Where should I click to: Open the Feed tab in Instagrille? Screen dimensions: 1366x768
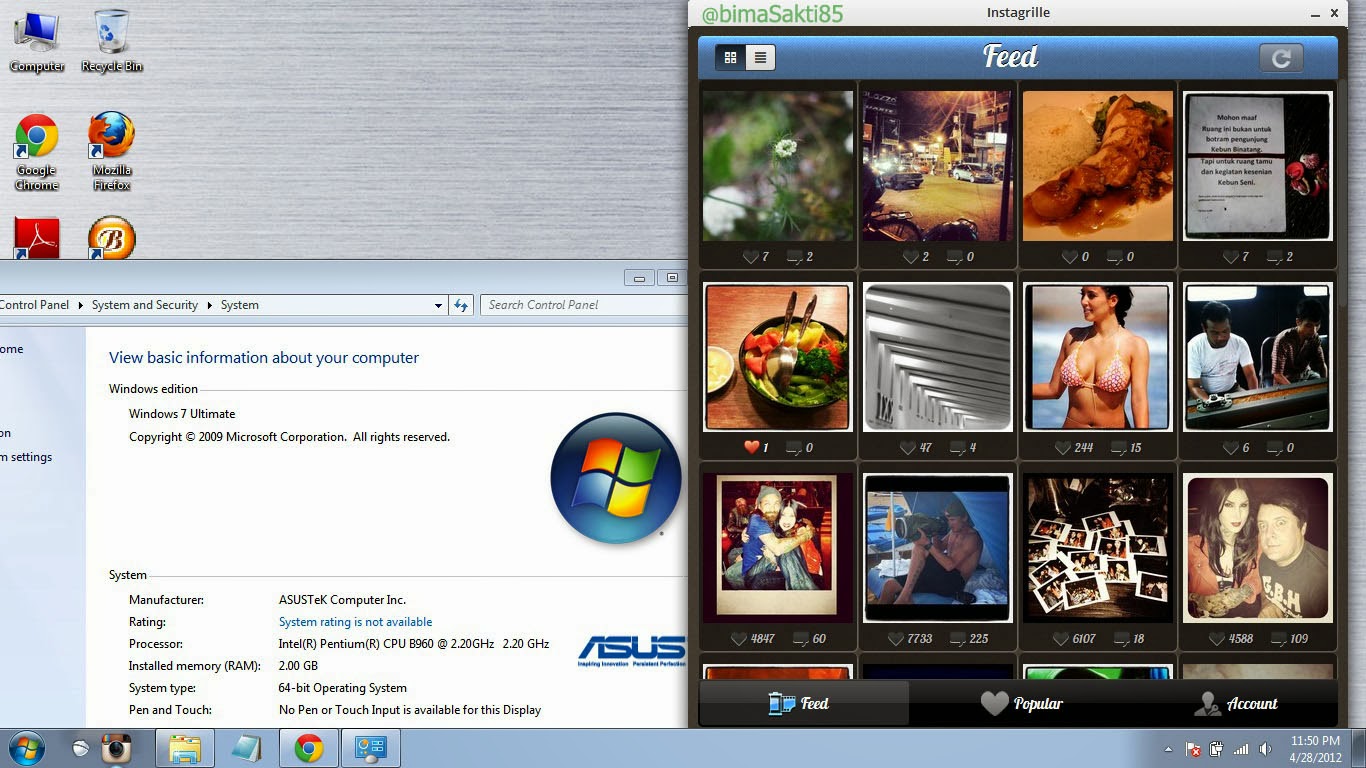[804, 703]
